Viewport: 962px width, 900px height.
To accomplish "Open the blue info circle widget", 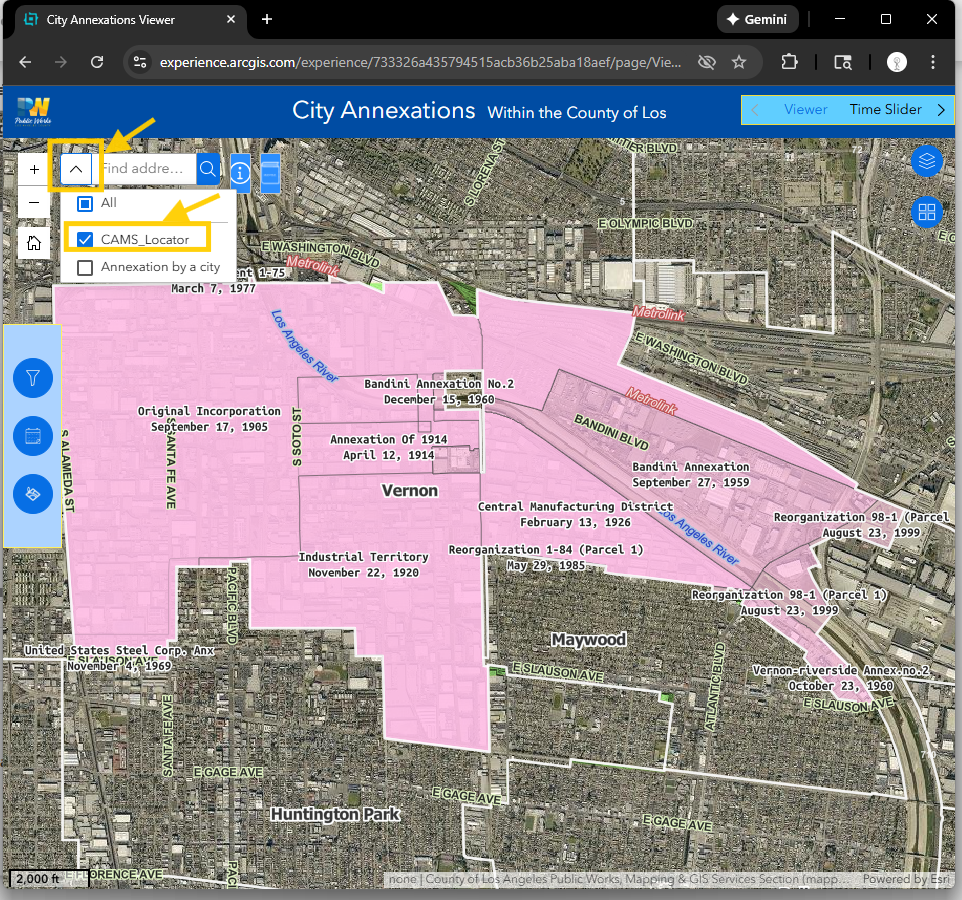I will [x=240, y=173].
